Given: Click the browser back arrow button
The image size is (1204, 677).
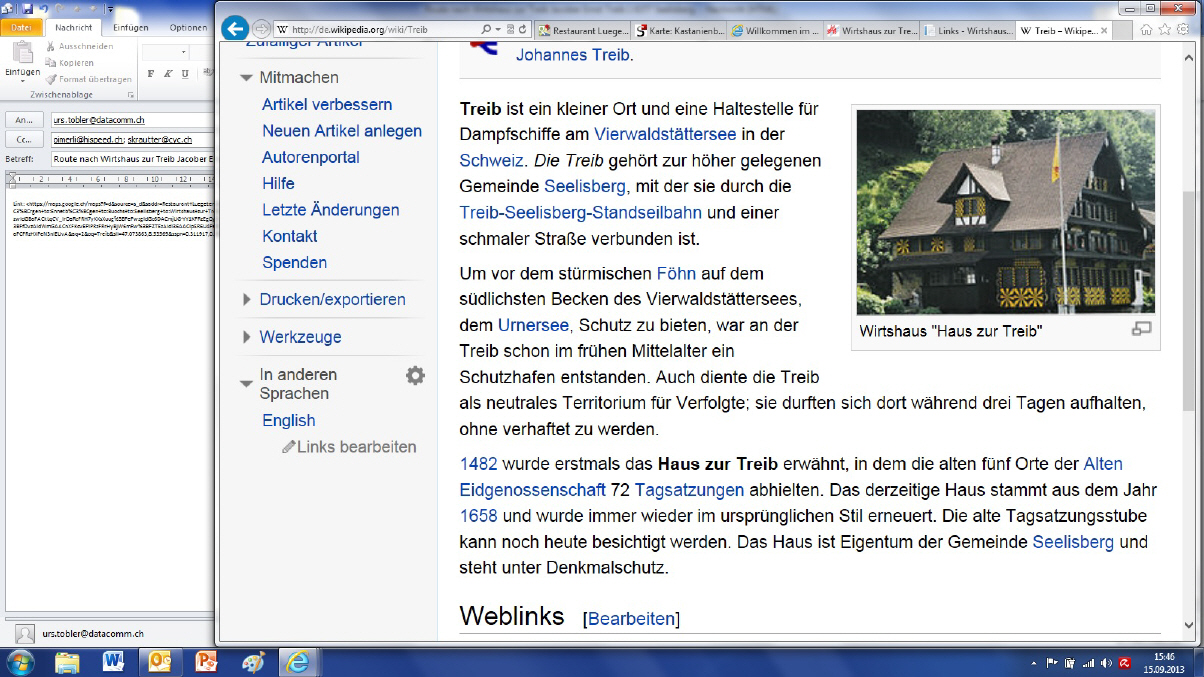Looking at the screenshot, I should point(234,29).
